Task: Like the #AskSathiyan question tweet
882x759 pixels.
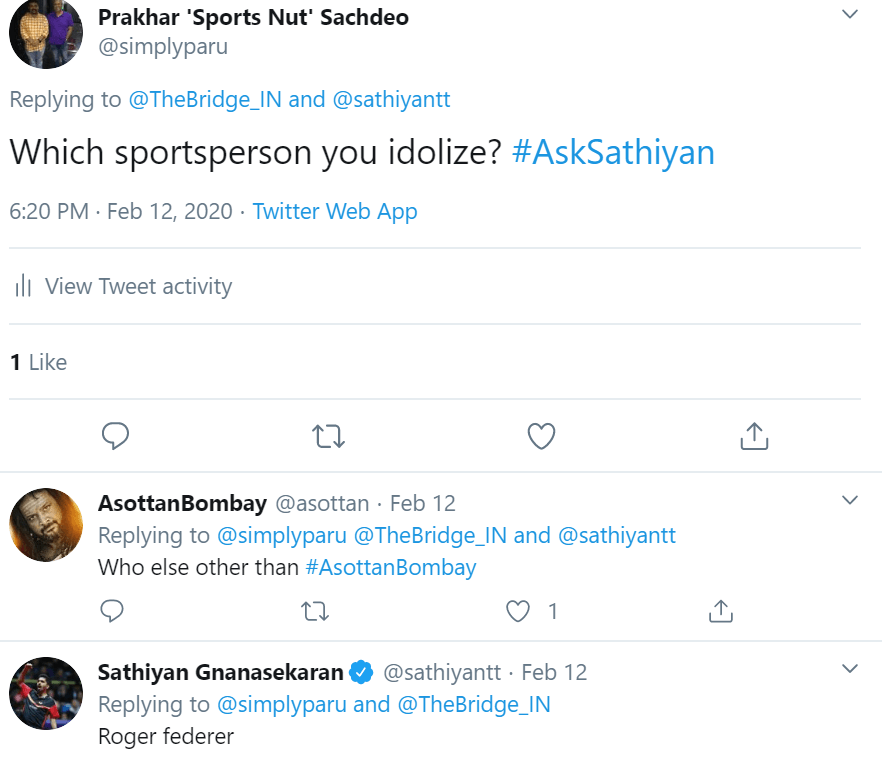Action: [x=541, y=436]
